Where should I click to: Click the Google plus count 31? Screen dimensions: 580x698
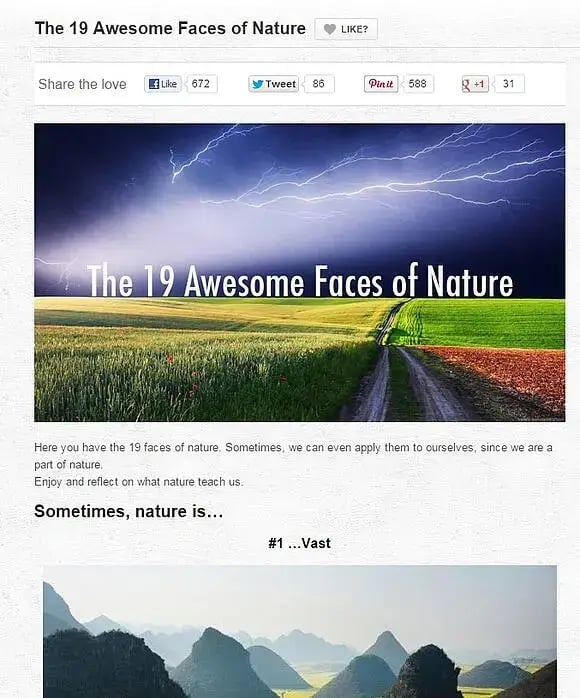click(508, 84)
